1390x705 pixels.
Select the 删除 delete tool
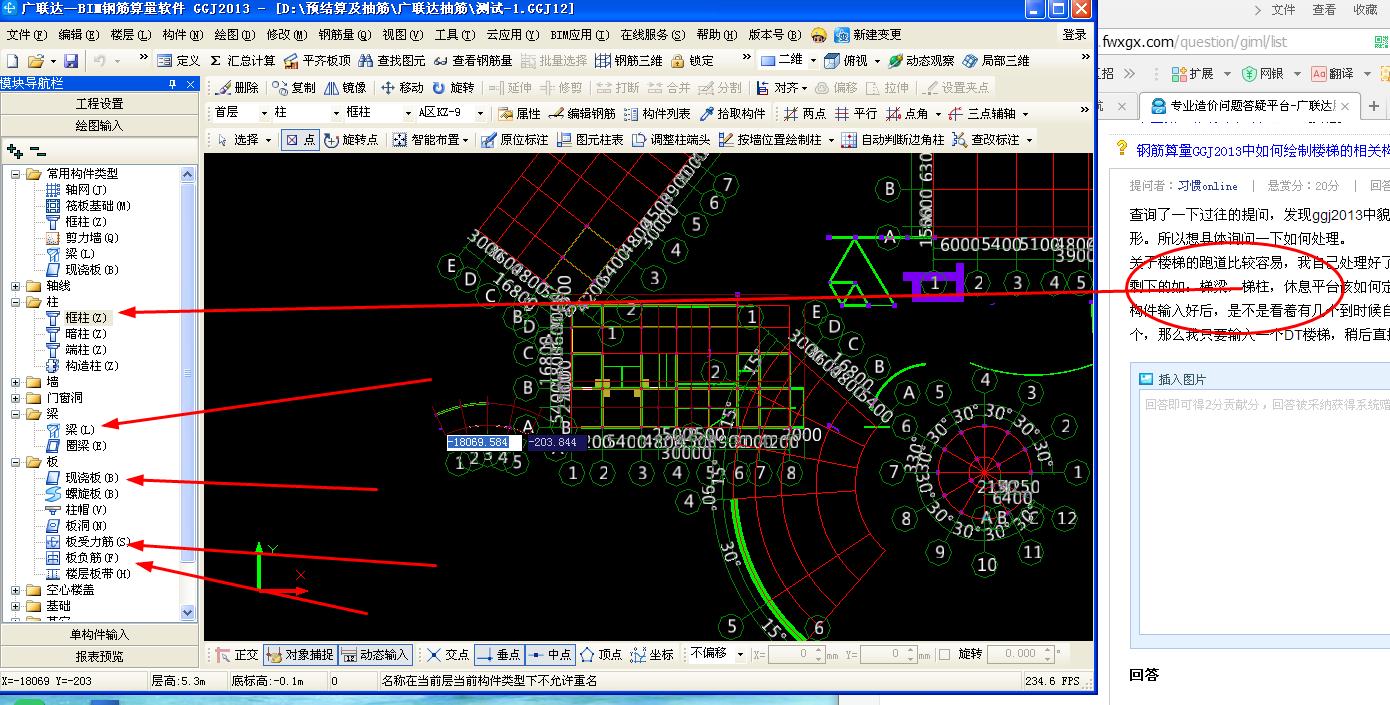235,88
